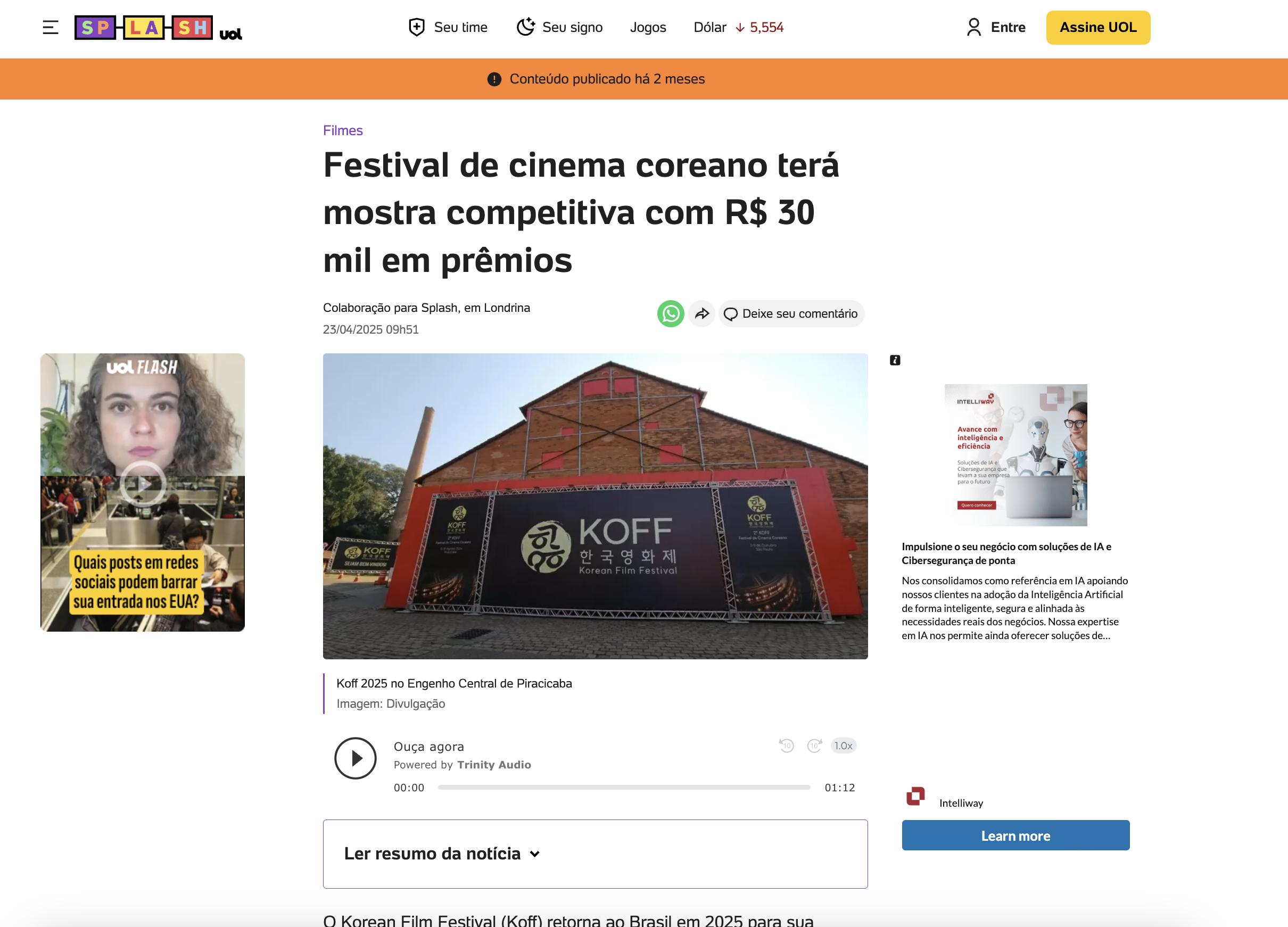This screenshot has height=927, width=1288.
Task: Rewind audio 10 seconds
Action: coord(787,746)
